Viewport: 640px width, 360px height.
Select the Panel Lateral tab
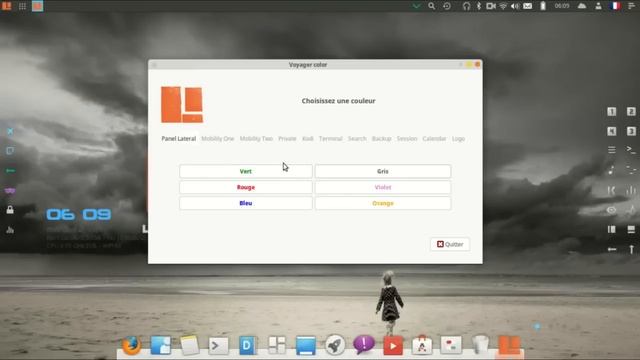tap(178, 139)
